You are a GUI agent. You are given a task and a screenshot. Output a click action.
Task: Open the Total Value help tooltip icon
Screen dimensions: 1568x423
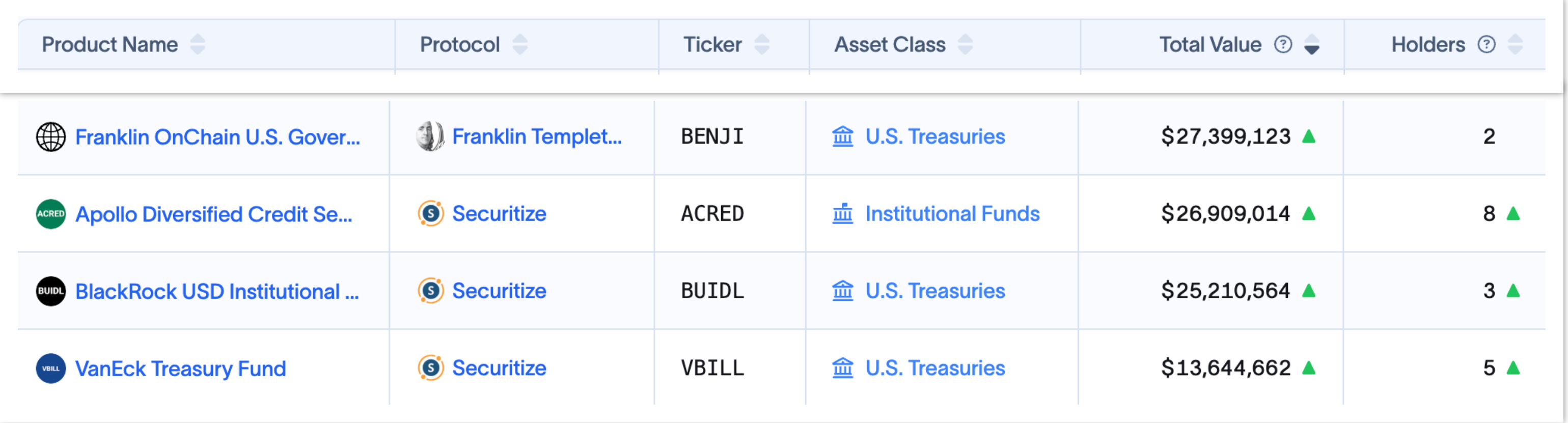pos(1282,44)
